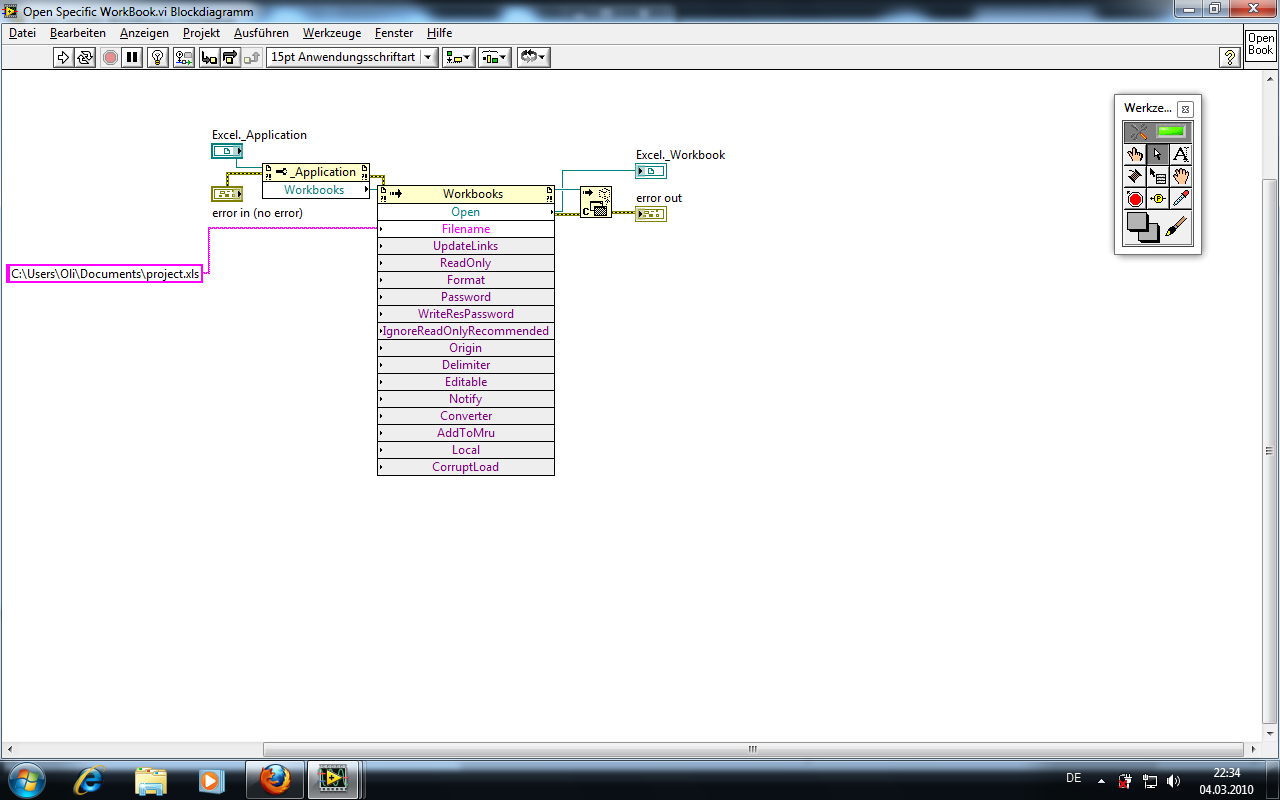
Task: Open the Werkzeuge menu
Action: (x=332, y=33)
